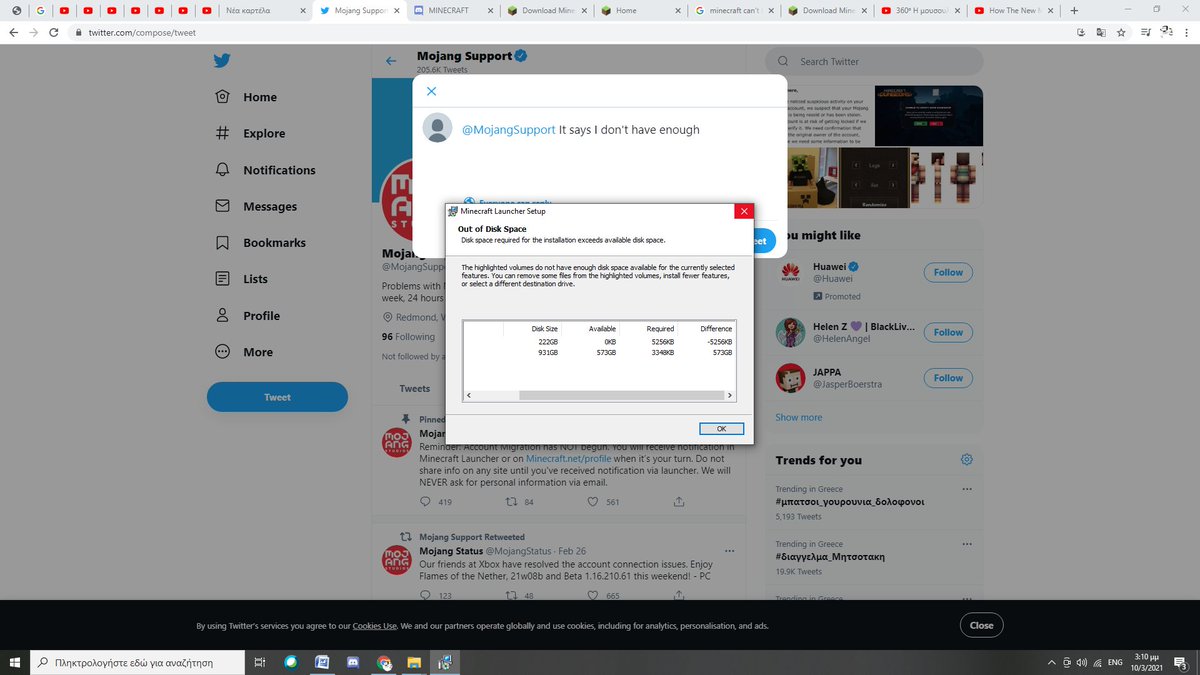Click the browser back arrow

coord(12,32)
